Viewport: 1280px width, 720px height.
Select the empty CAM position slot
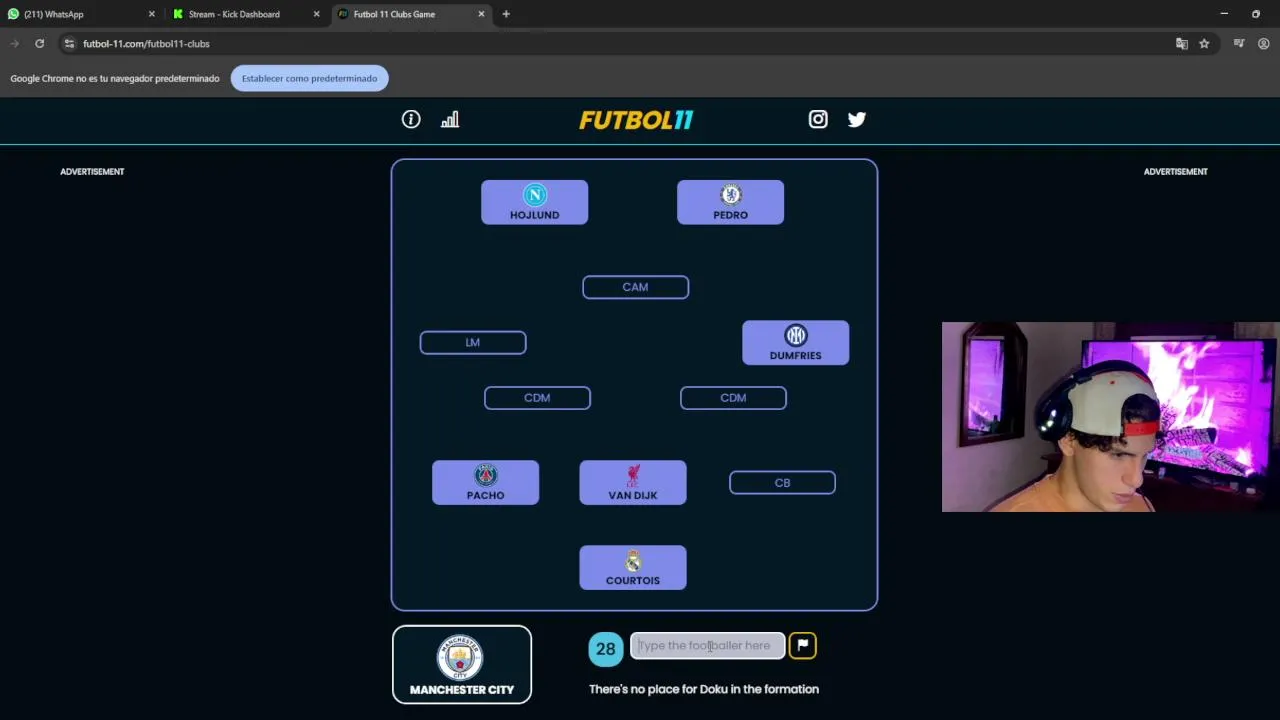[635, 287]
